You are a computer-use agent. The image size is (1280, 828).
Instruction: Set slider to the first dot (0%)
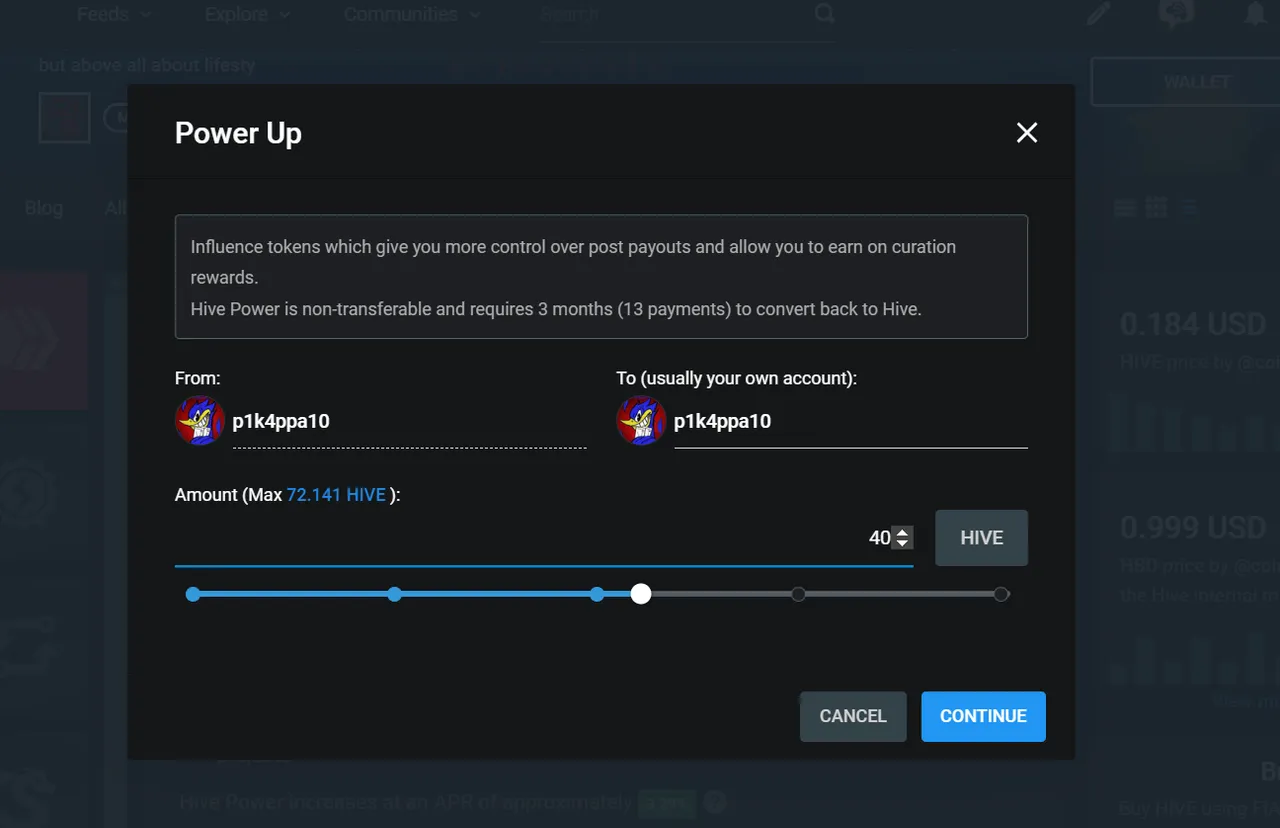pos(193,594)
